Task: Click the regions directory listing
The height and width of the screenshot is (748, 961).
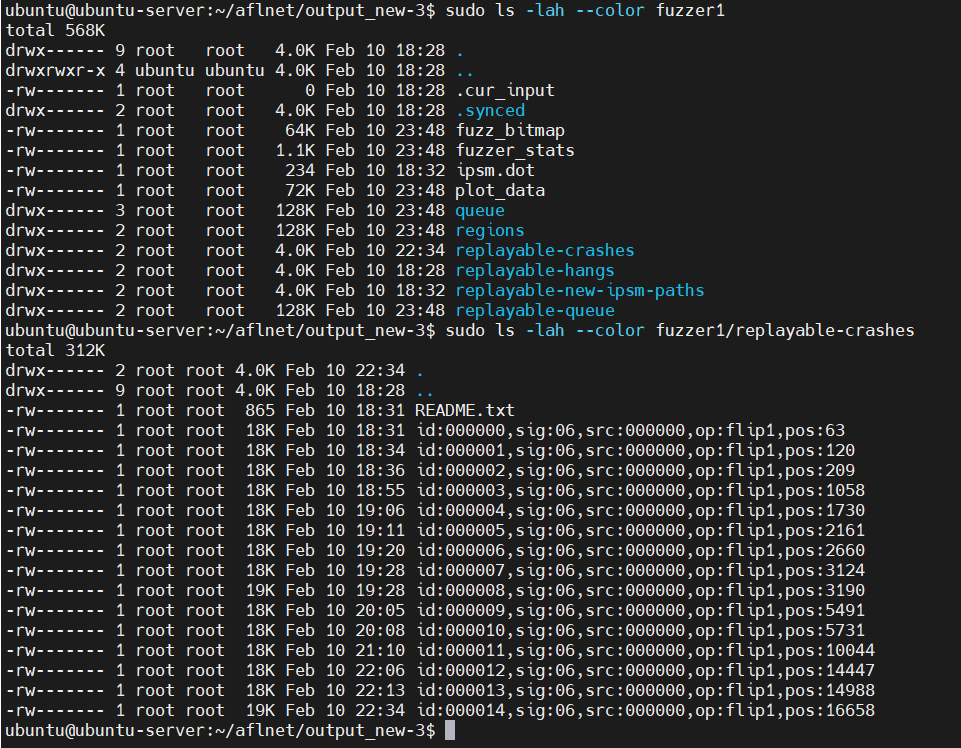Action: click(x=490, y=231)
